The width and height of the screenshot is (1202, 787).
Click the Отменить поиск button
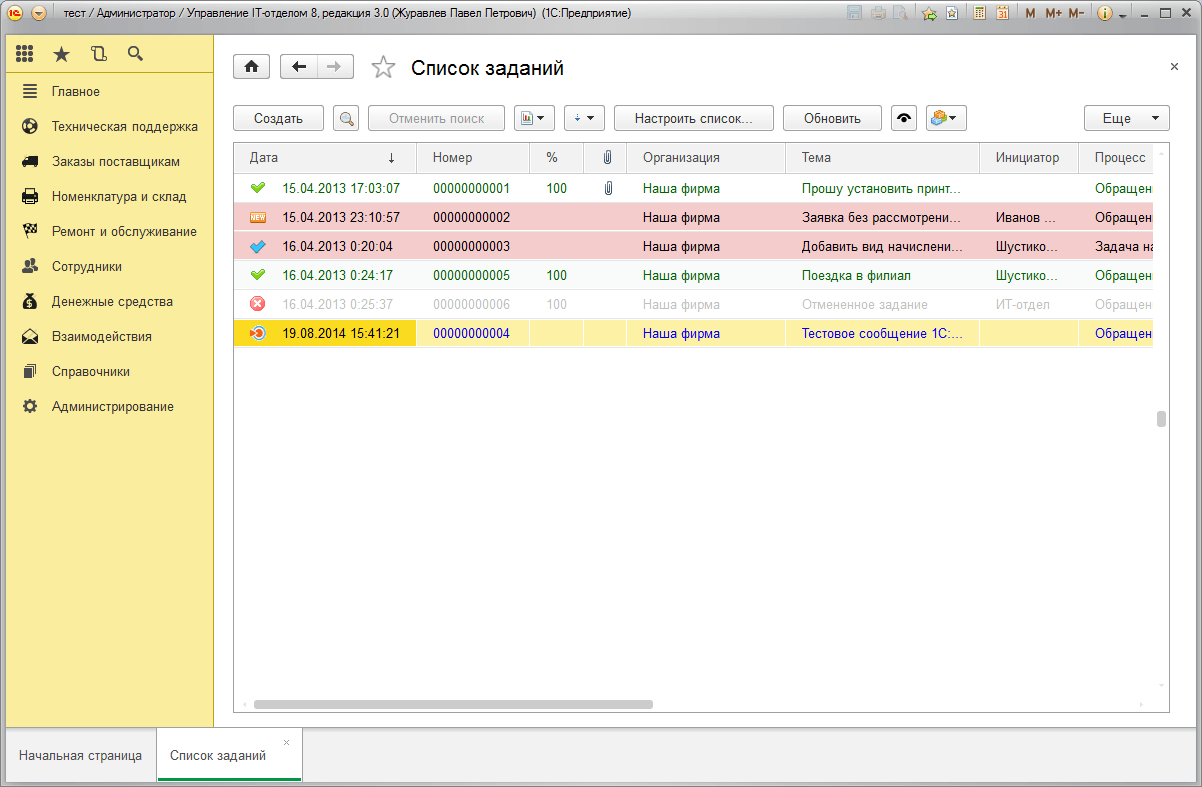click(x=436, y=118)
